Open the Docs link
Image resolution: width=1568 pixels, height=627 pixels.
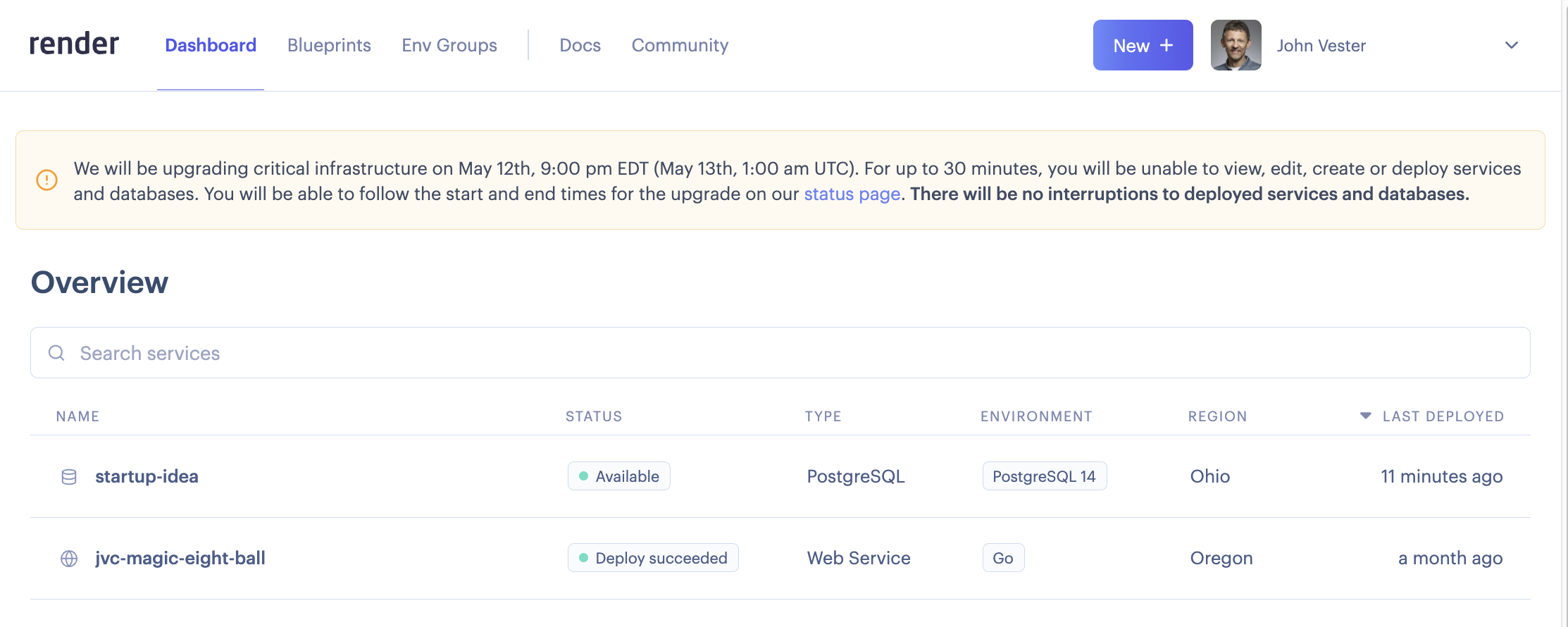coord(580,45)
